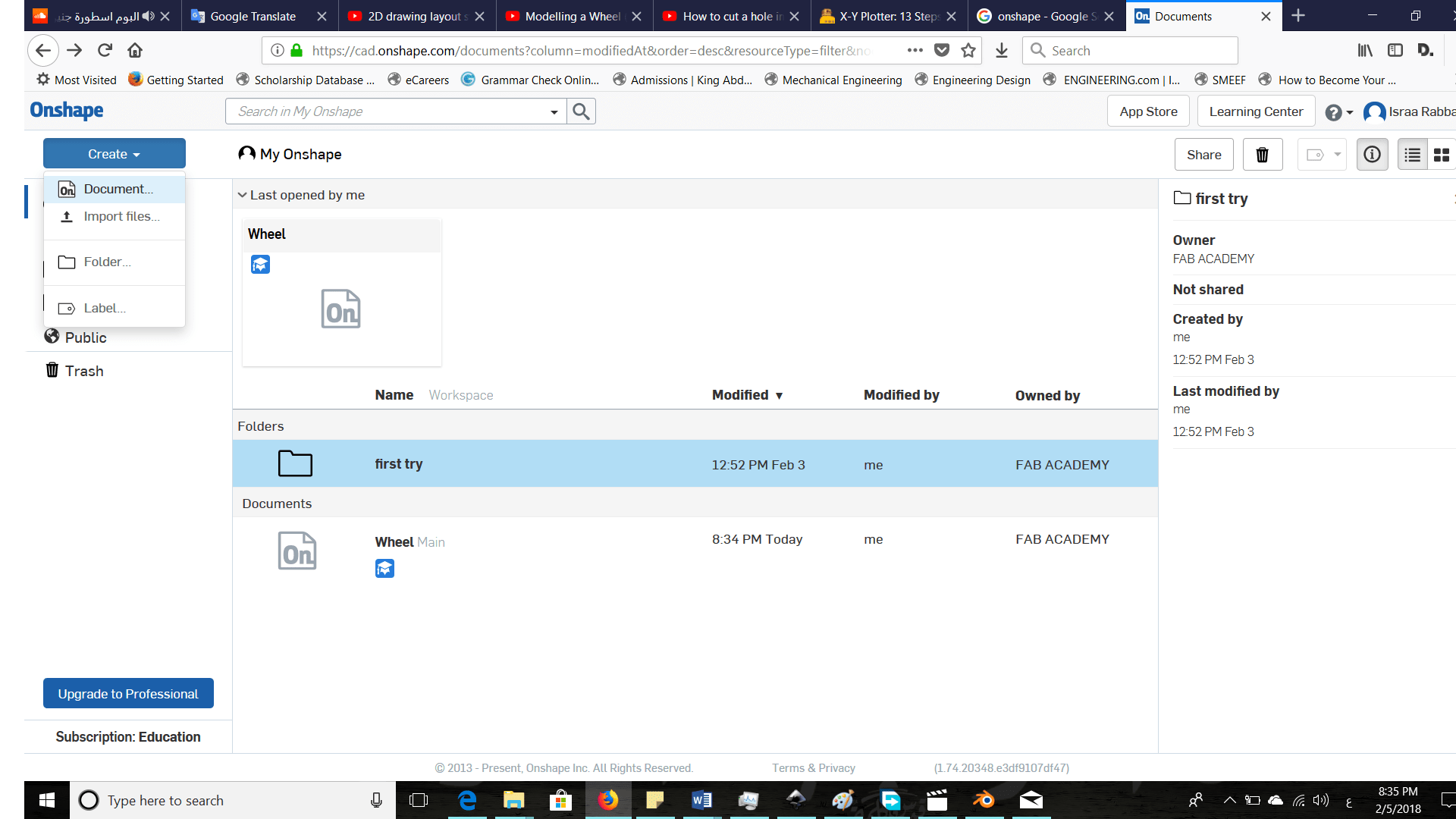This screenshot has height=819, width=1456.
Task: Click the Share button
Action: click(x=1203, y=155)
